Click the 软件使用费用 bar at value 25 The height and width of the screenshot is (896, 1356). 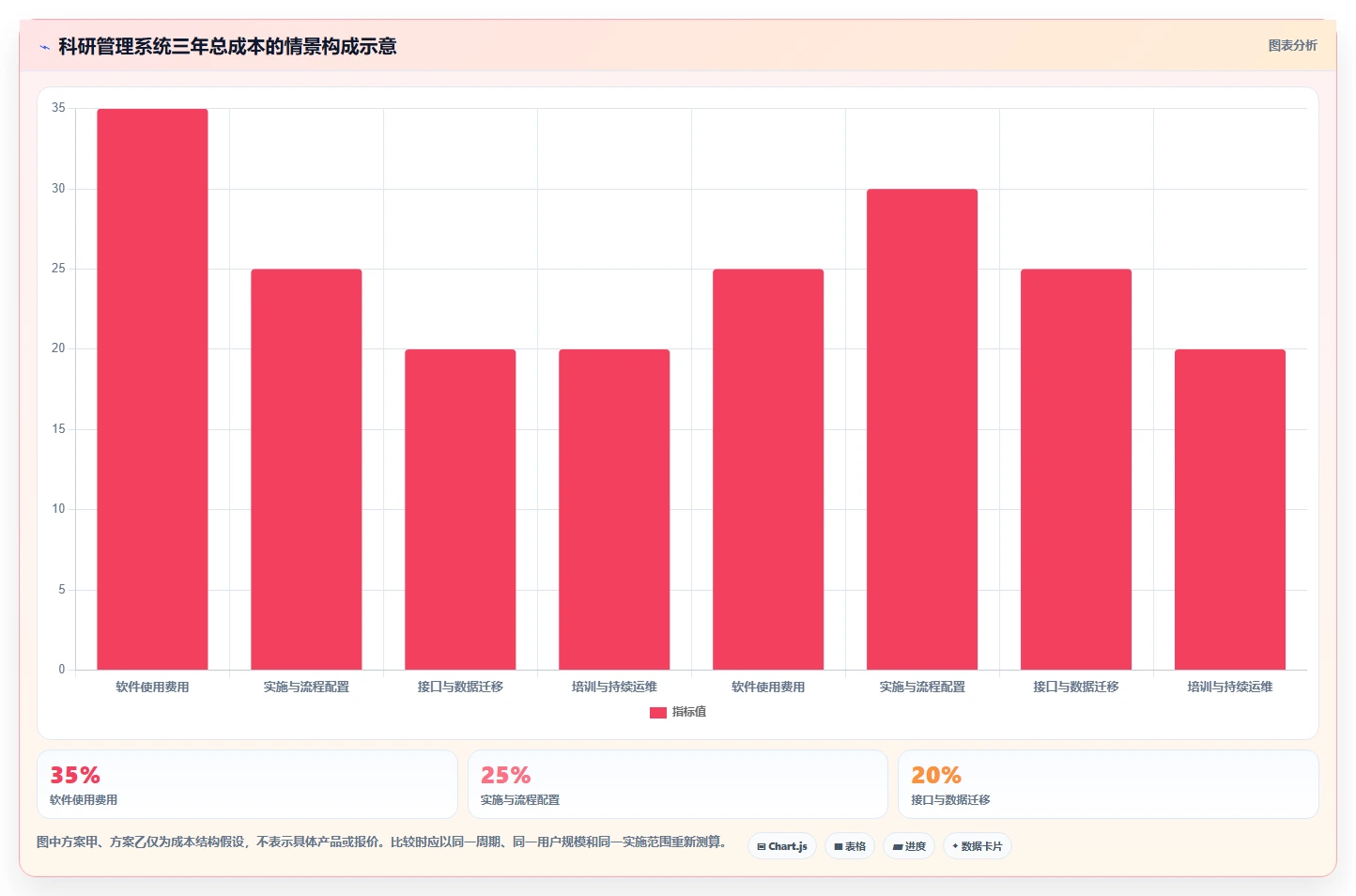[x=768, y=470]
